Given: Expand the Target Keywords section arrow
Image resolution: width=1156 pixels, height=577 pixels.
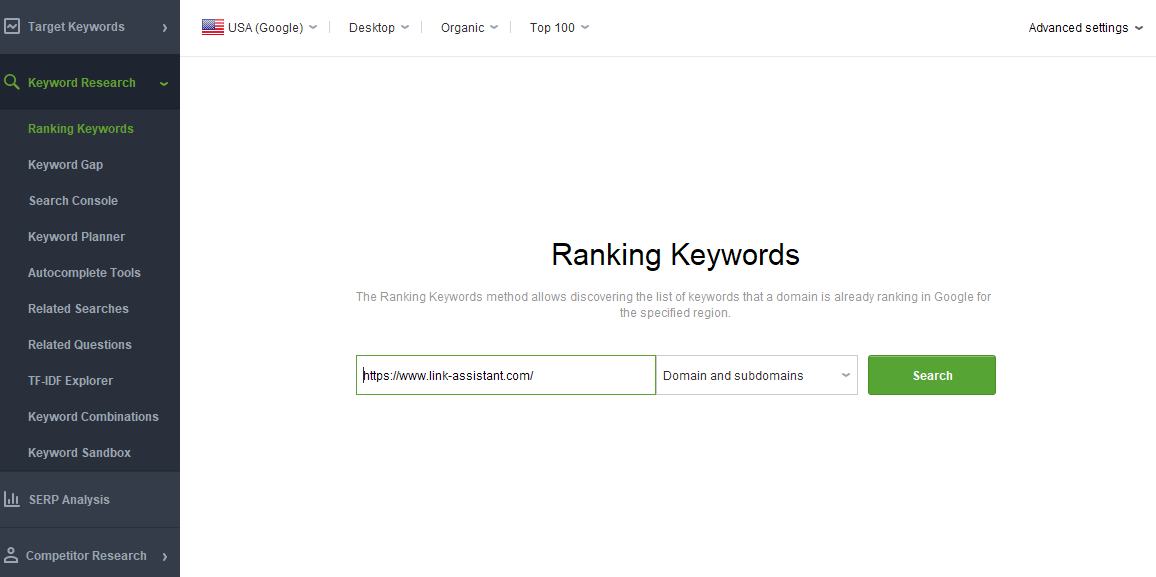Looking at the screenshot, I should click(x=164, y=27).
